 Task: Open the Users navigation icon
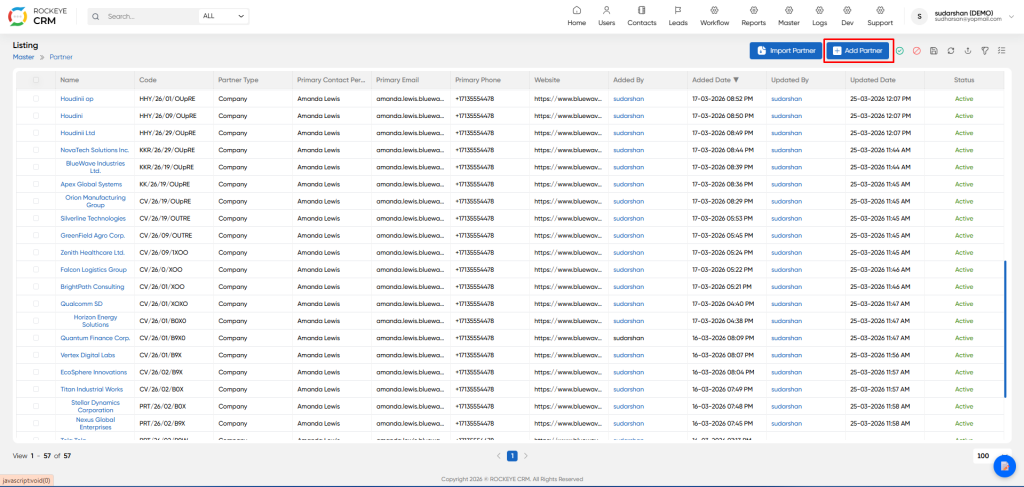pyautogui.click(x=607, y=10)
